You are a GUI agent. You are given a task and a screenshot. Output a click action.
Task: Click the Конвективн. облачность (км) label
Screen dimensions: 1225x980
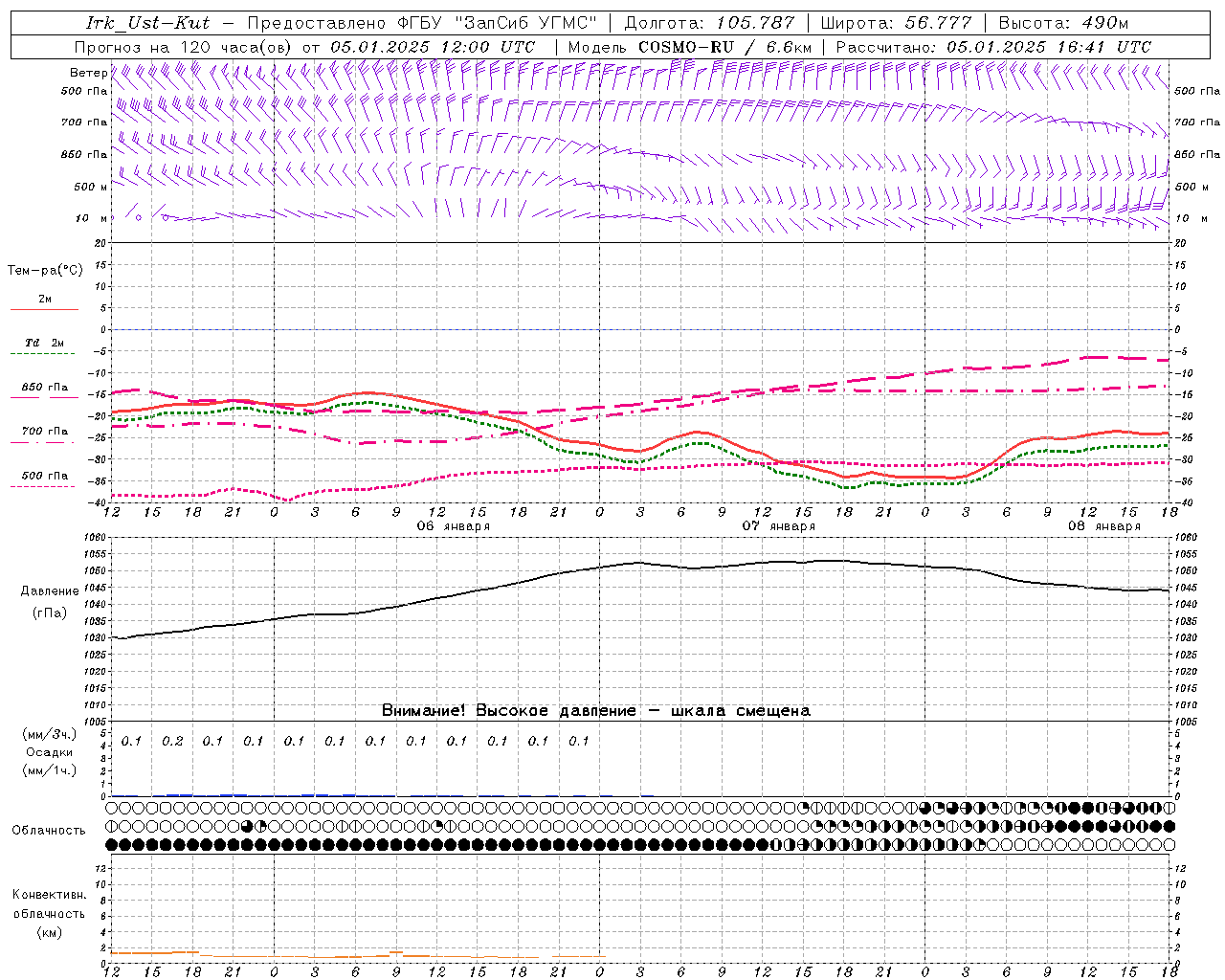[x=49, y=913]
